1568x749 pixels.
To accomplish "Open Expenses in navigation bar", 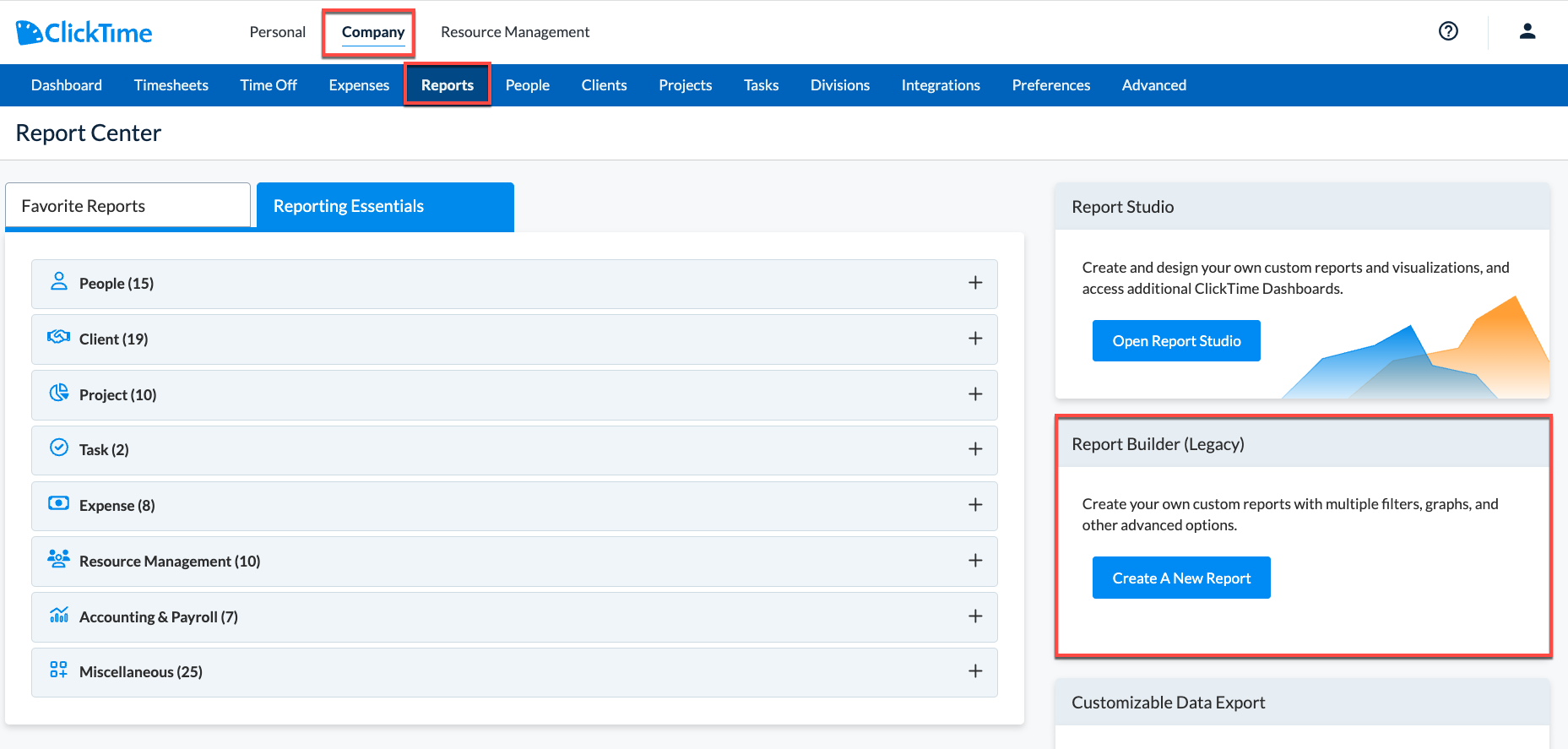I will [x=359, y=85].
